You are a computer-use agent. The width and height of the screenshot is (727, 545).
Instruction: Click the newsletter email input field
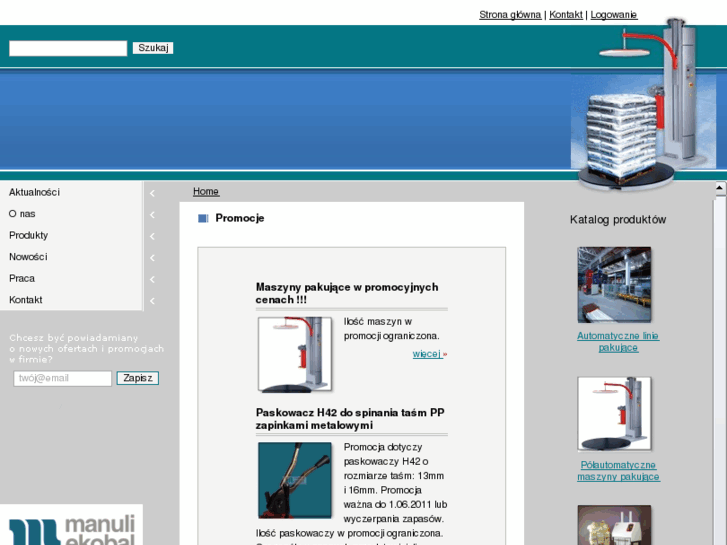pos(63,378)
